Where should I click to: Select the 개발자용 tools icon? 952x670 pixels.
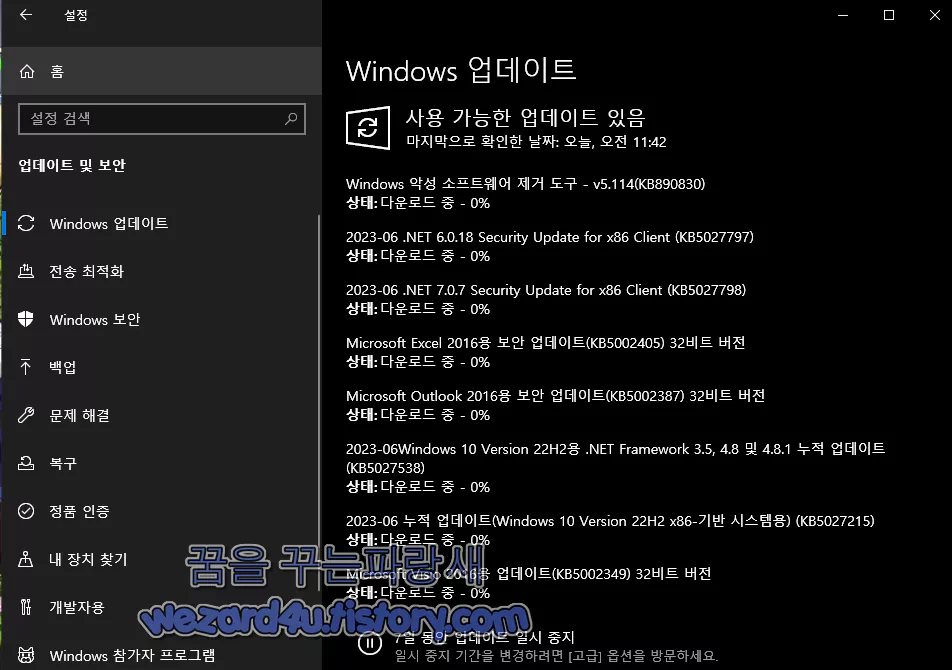pyautogui.click(x=26, y=607)
